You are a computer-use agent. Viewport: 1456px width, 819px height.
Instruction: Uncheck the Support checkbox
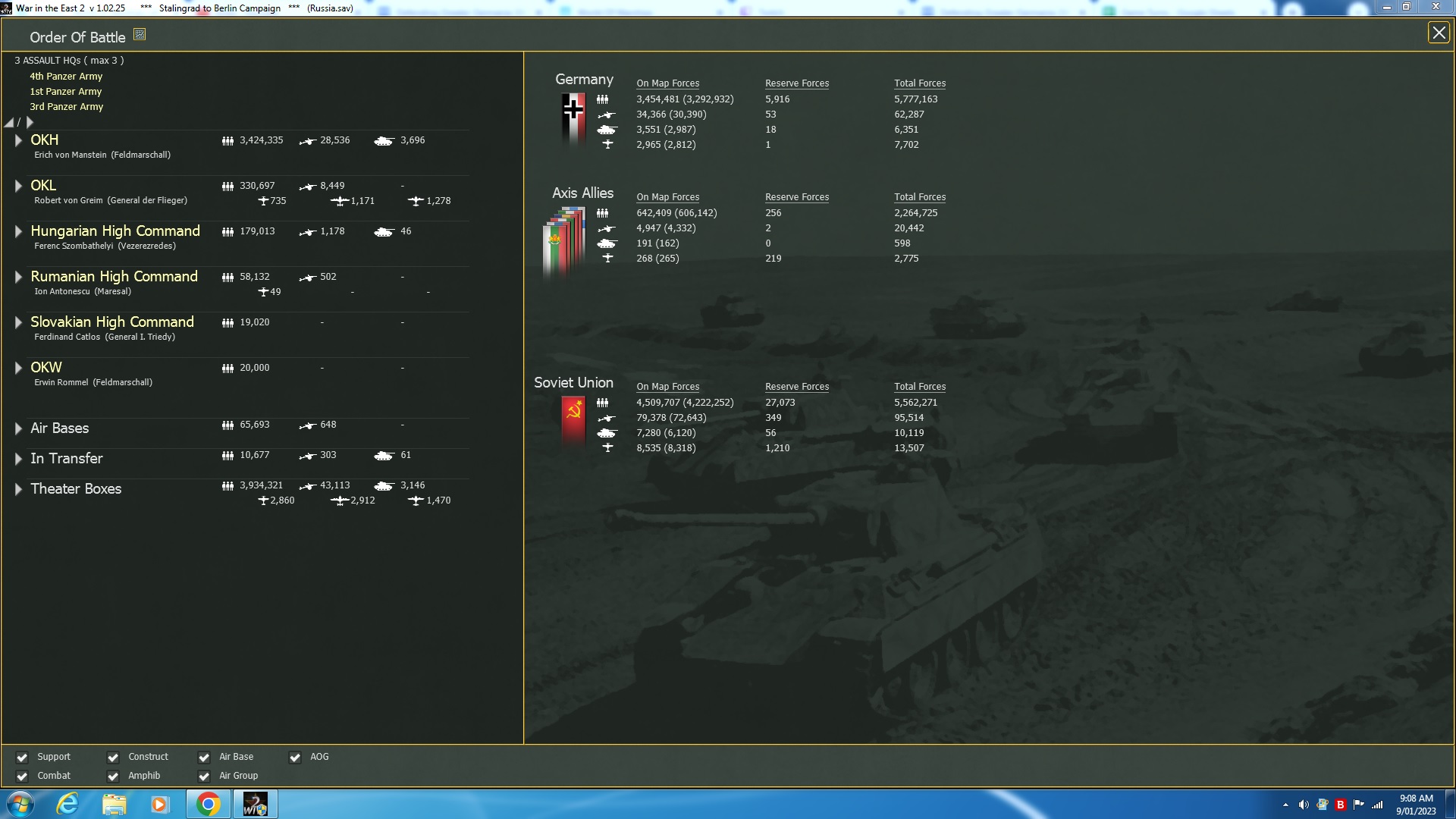click(x=23, y=758)
